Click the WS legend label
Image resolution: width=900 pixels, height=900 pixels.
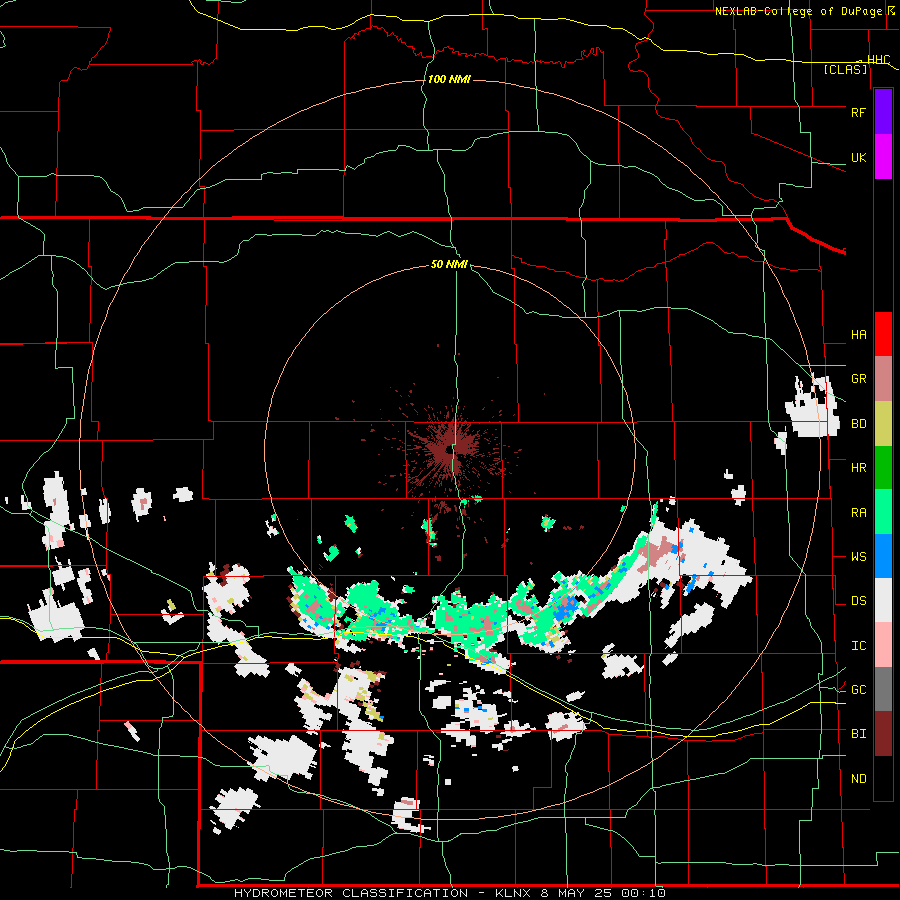(x=858, y=557)
